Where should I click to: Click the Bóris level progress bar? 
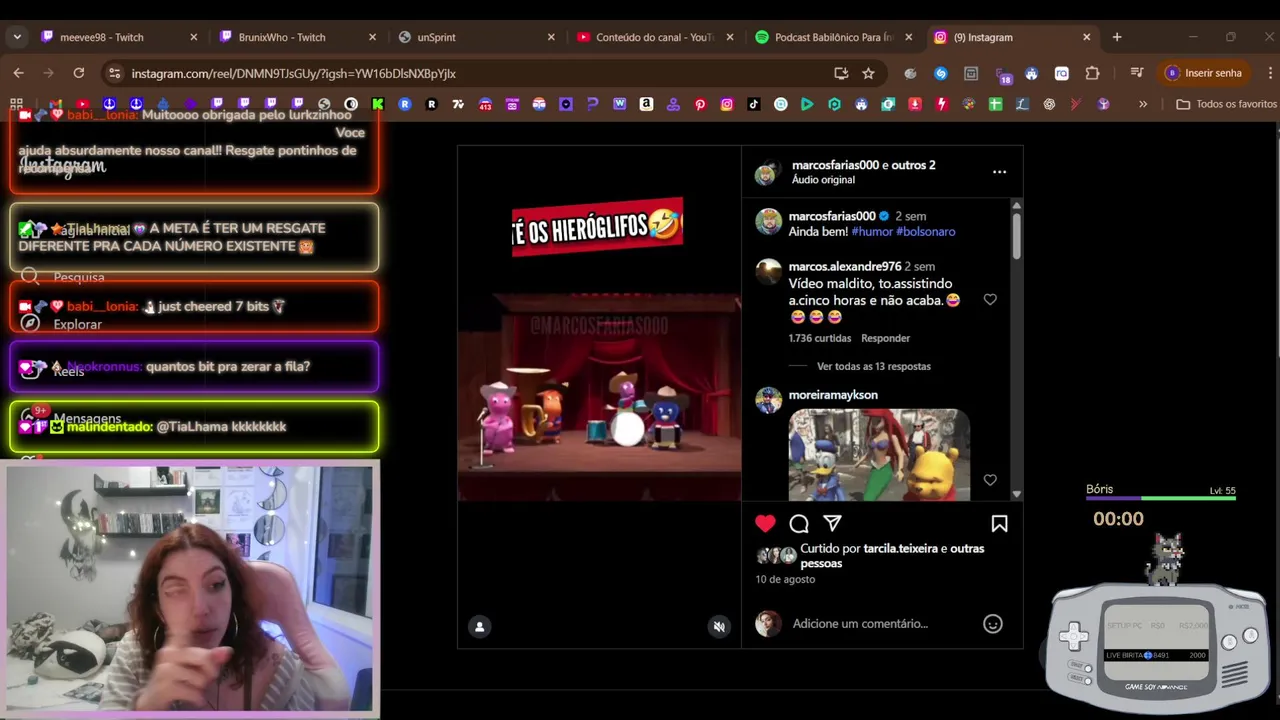click(1161, 498)
